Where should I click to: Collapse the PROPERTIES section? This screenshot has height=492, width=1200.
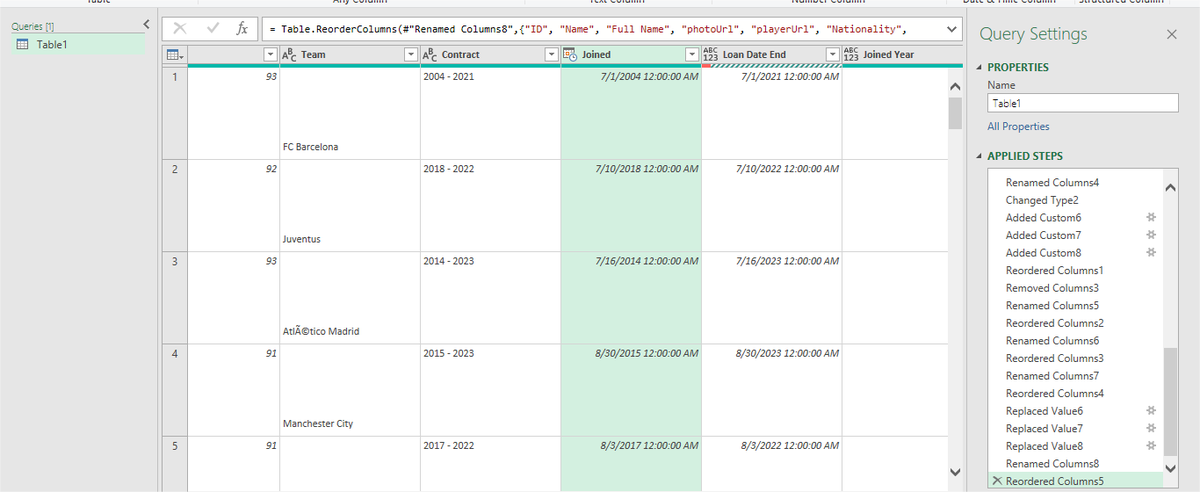(x=979, y=68)
